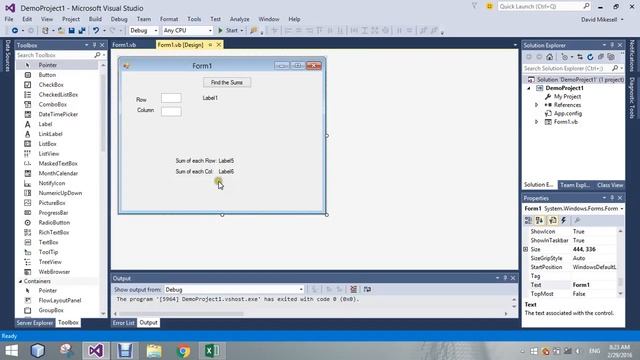The image size is (640, 360).
Task: Show Events lightning icon in Properties
Action: 564,220
